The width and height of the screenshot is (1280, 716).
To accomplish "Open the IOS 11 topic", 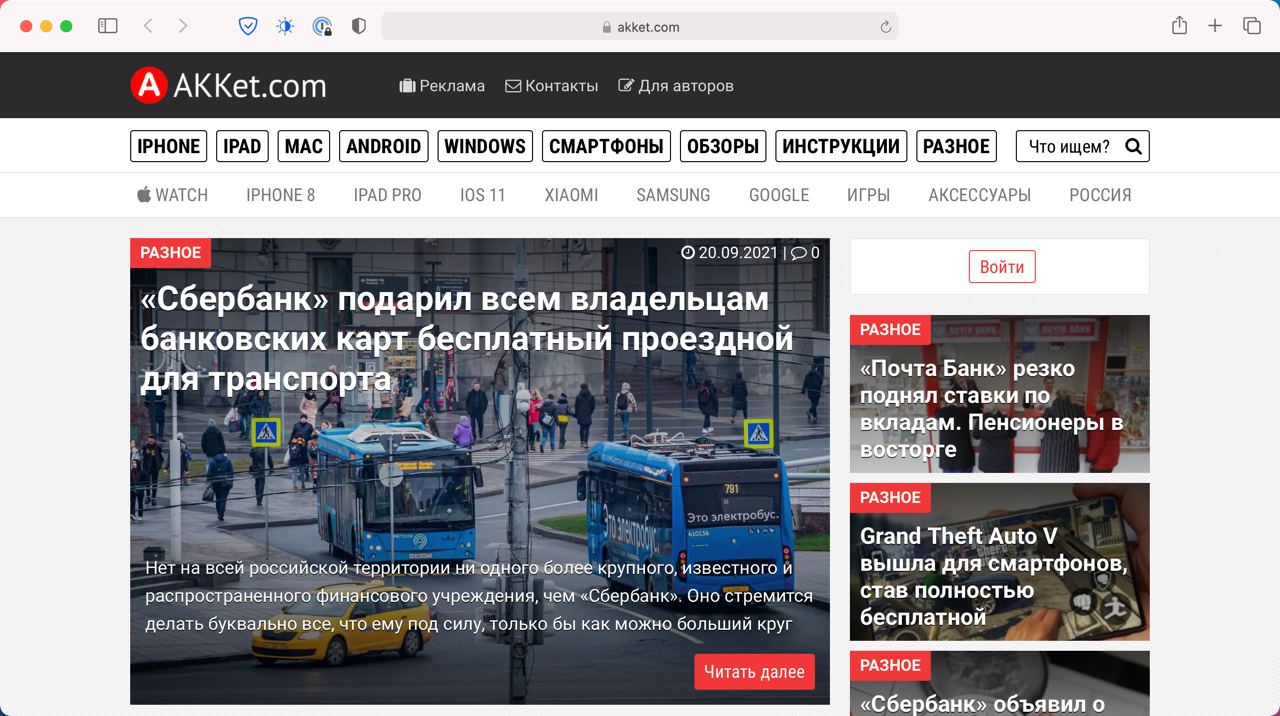I will [483, 195].
